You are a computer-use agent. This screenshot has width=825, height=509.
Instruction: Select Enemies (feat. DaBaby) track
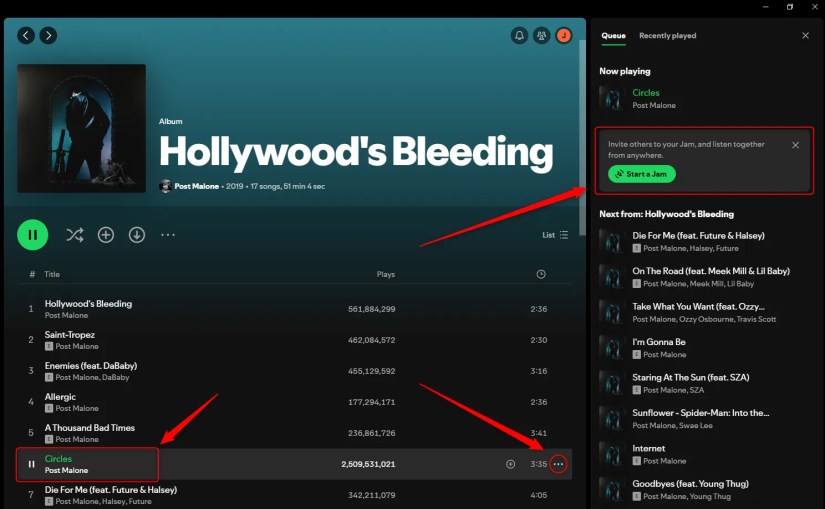point(91,366)
